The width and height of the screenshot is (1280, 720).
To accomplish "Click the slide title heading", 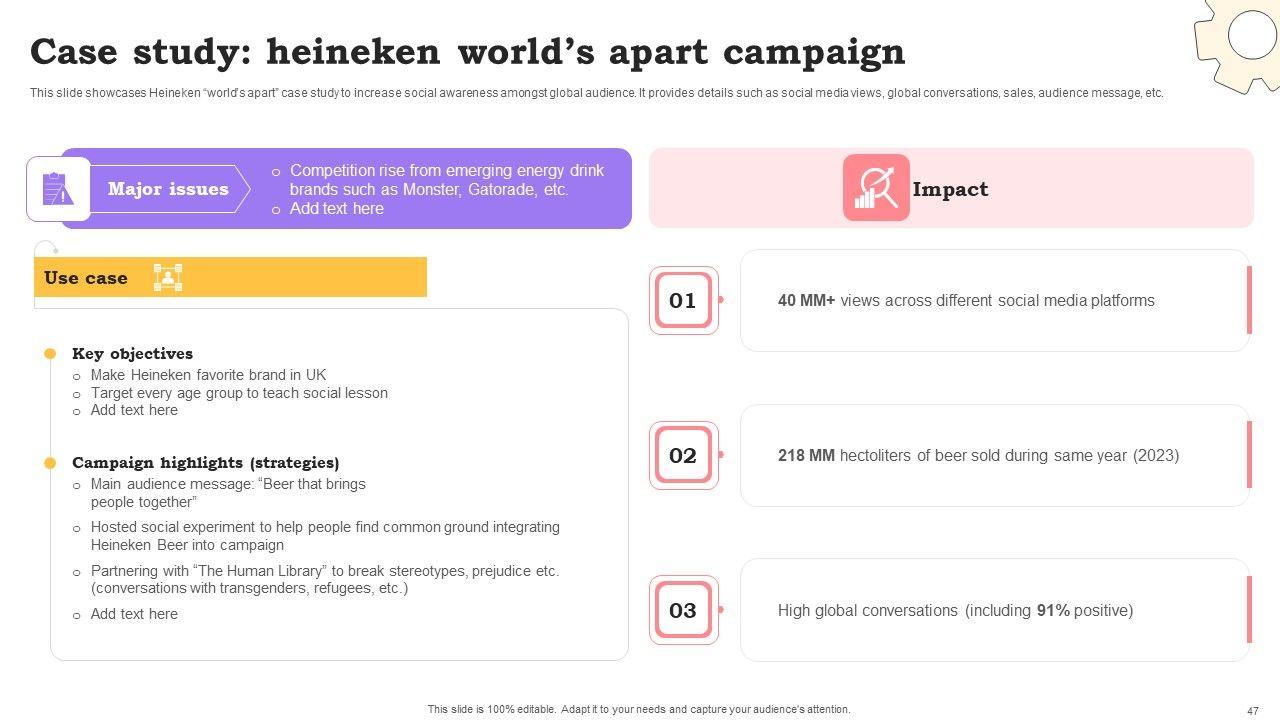I will click(x=467, y=52).
